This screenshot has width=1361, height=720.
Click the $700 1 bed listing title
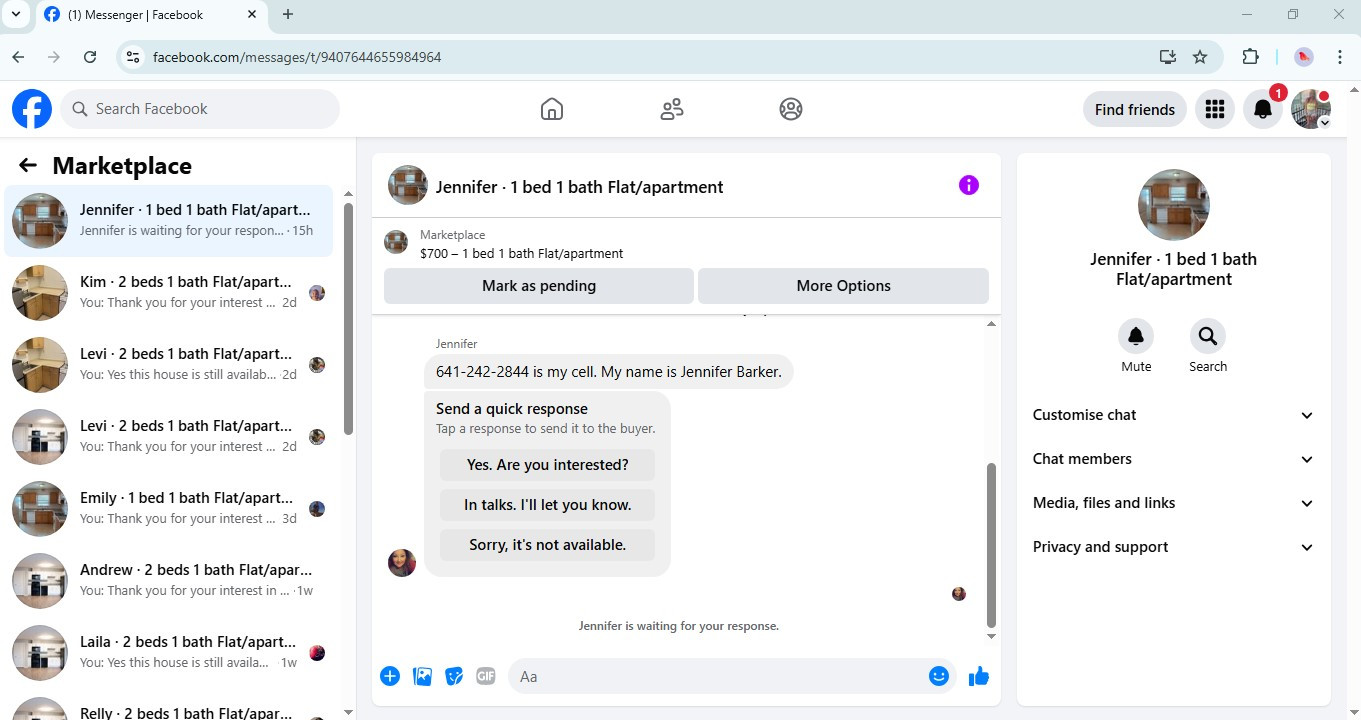521,254
